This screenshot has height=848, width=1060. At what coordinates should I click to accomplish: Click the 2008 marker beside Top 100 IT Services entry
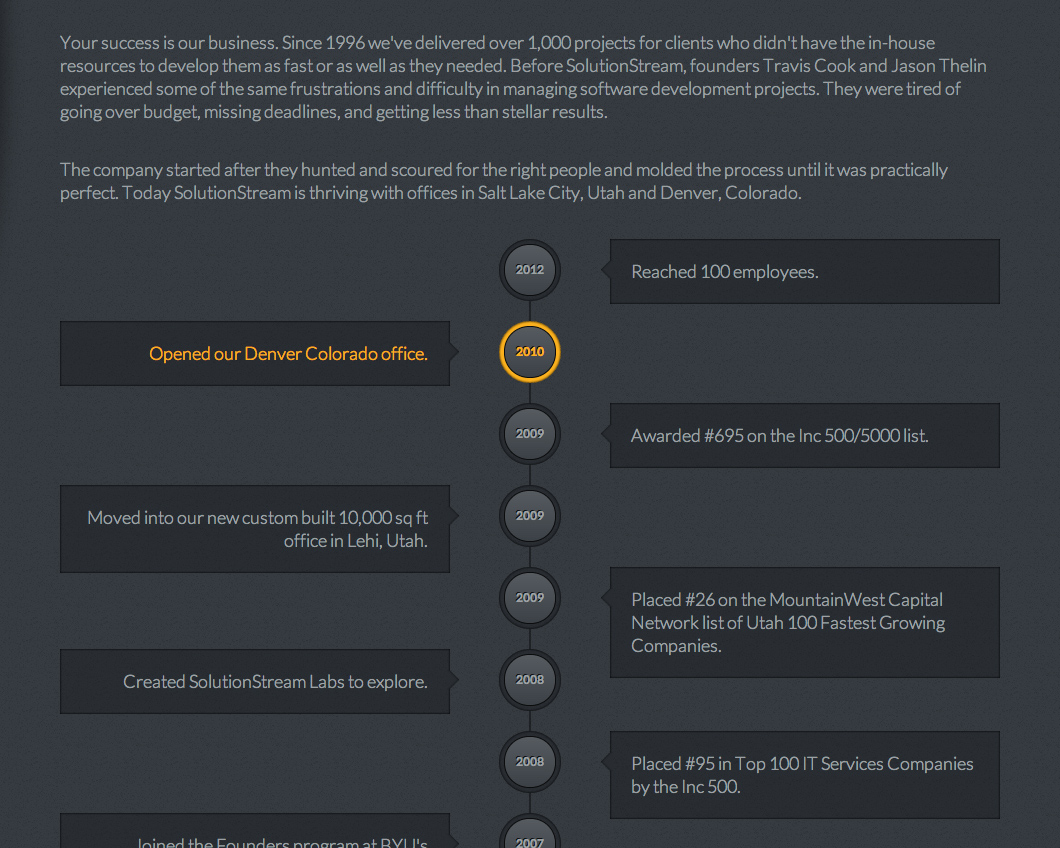click(529, 762)
